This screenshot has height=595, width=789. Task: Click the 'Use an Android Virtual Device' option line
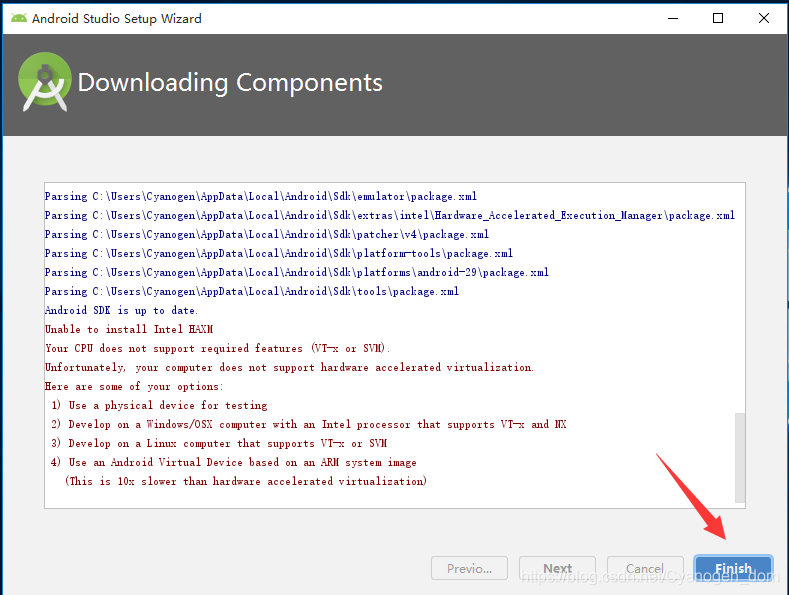(x=233, y=462)
